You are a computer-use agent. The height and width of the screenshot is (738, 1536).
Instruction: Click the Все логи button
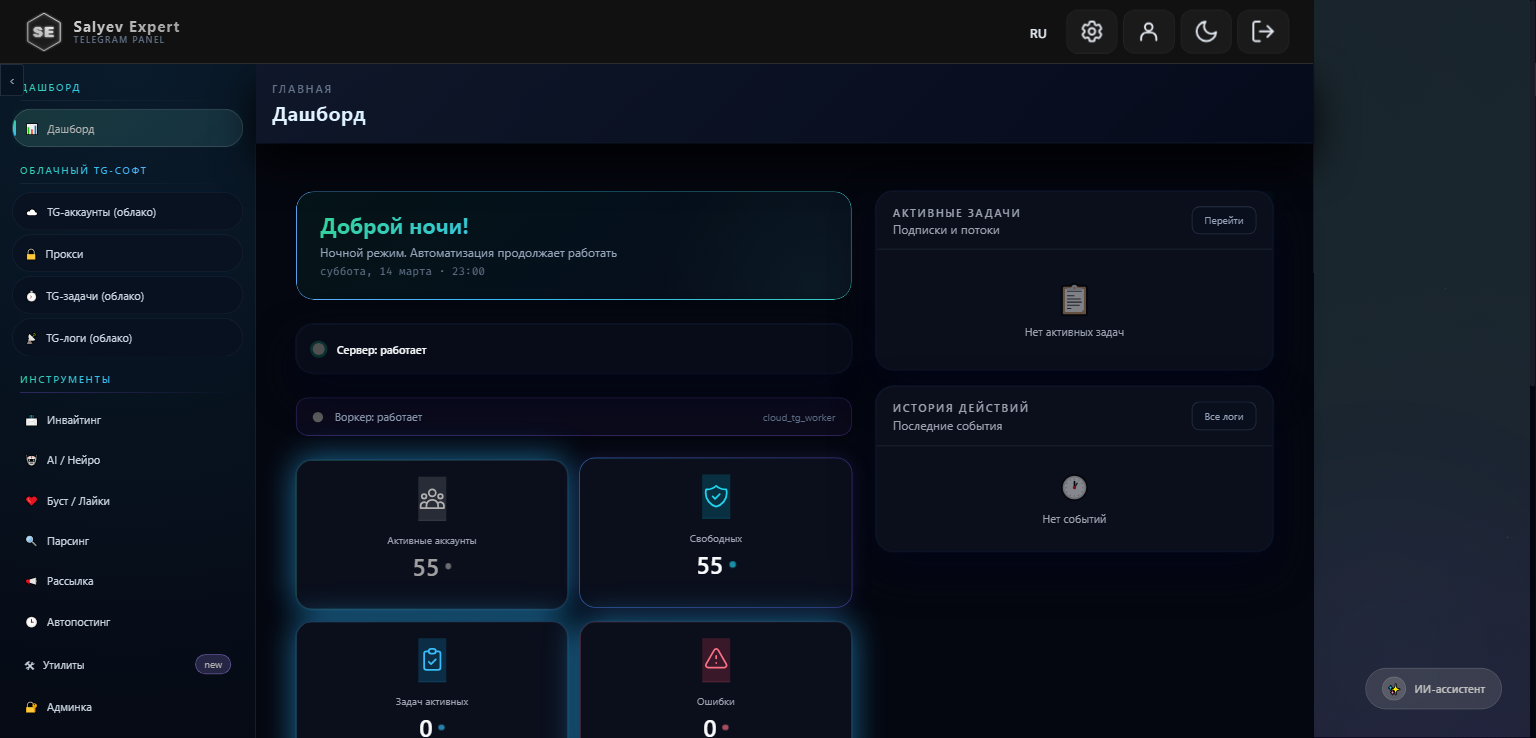coord(1223,416)
